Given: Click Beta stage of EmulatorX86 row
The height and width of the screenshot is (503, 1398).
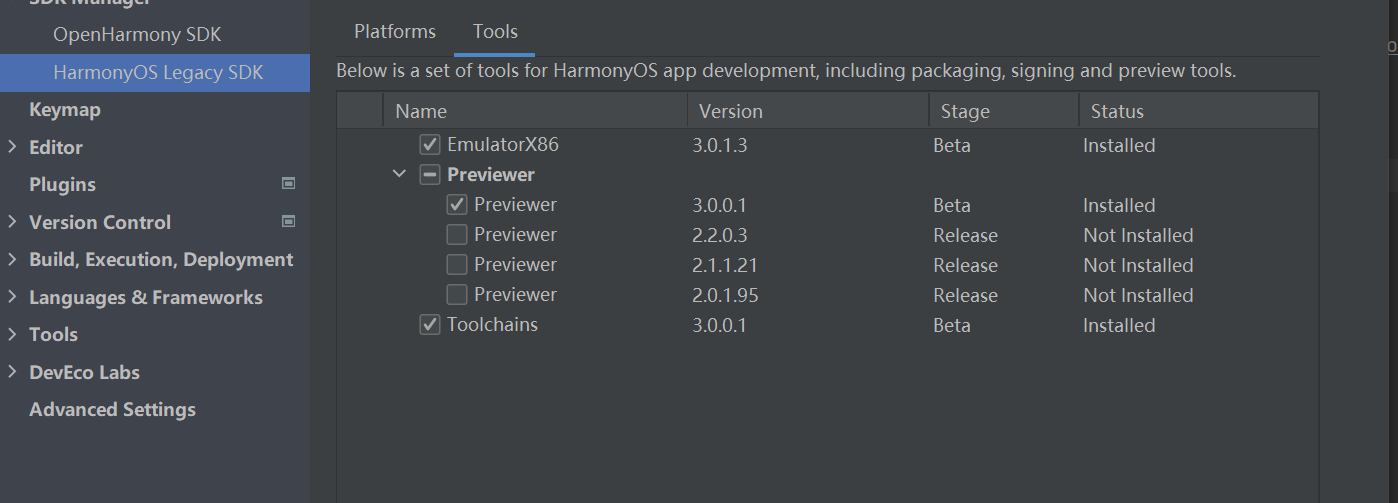Looking at the screenshot, I should (952, 146).
